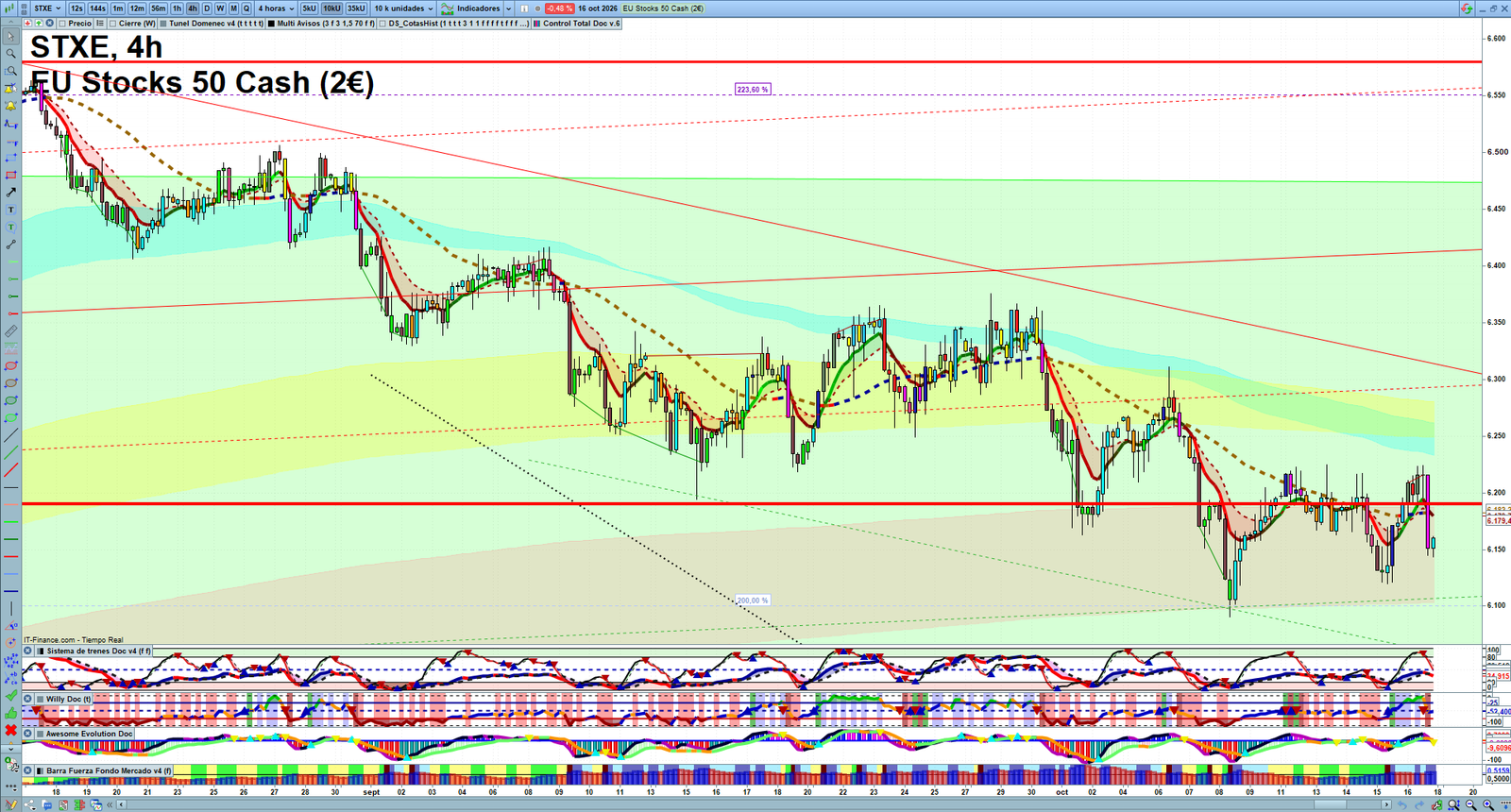Image resolution: width=1511 pixels, height=812 pixels.
Task: Switch to the D daily timeframe
Action: pos(207,8)
